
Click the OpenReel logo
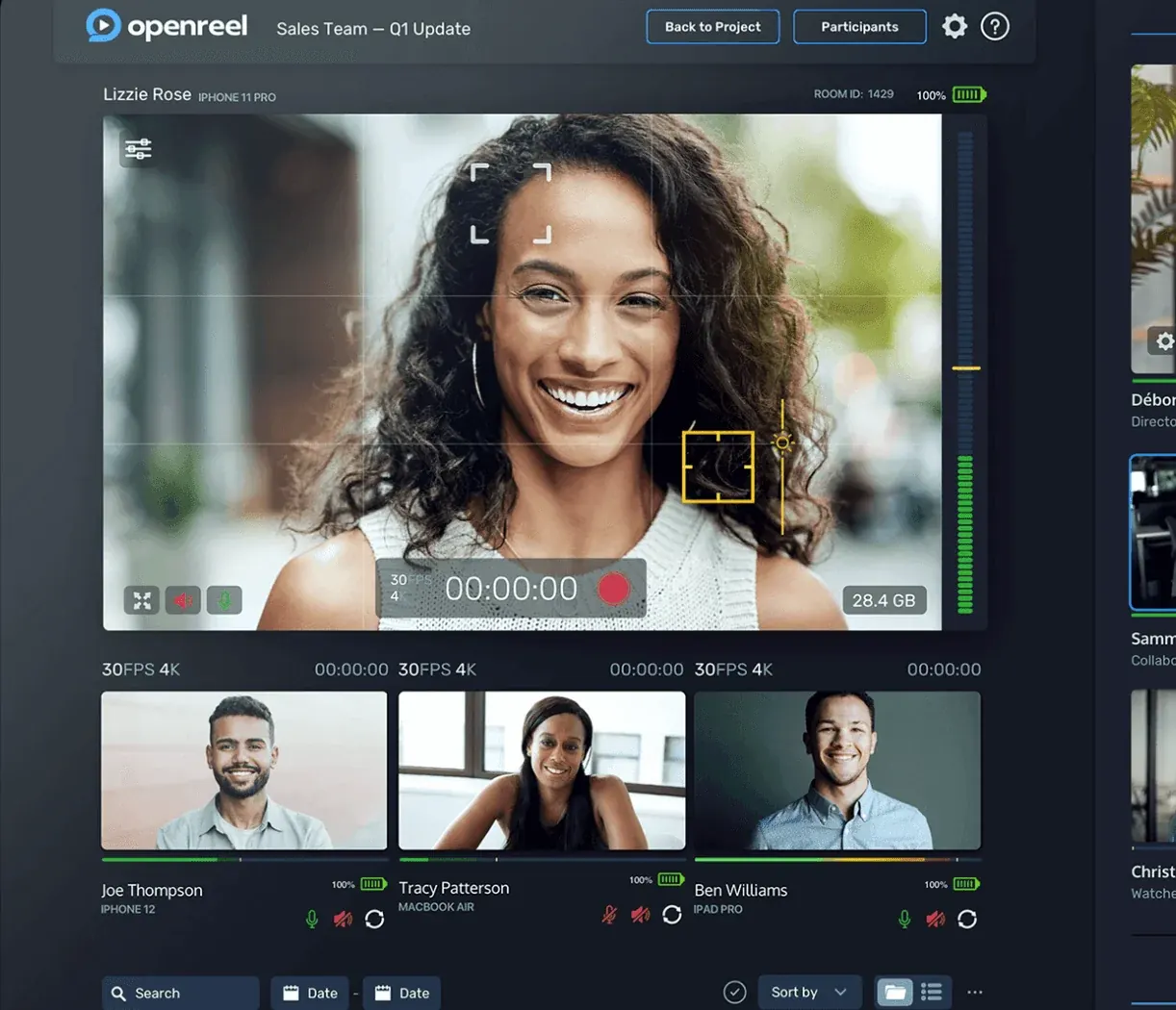point(166,26)
